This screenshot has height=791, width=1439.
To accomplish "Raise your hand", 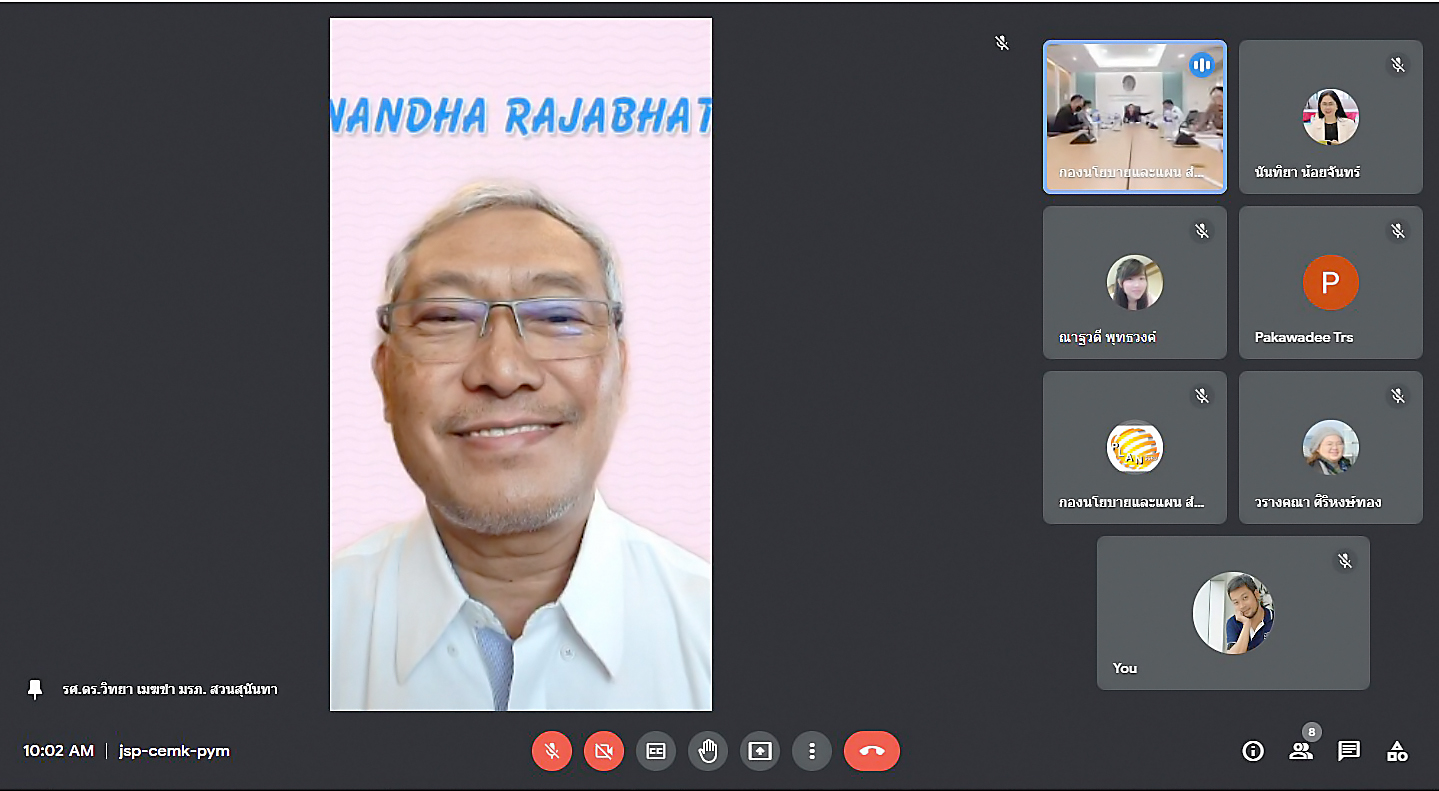I will tap(708, 751).
